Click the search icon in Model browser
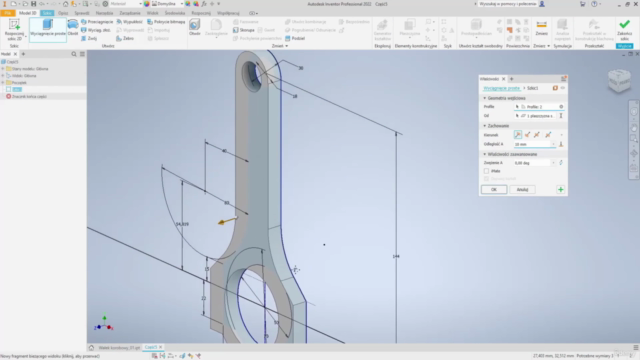640x360 pixels. pyautogui.click(x=74, y=54)
